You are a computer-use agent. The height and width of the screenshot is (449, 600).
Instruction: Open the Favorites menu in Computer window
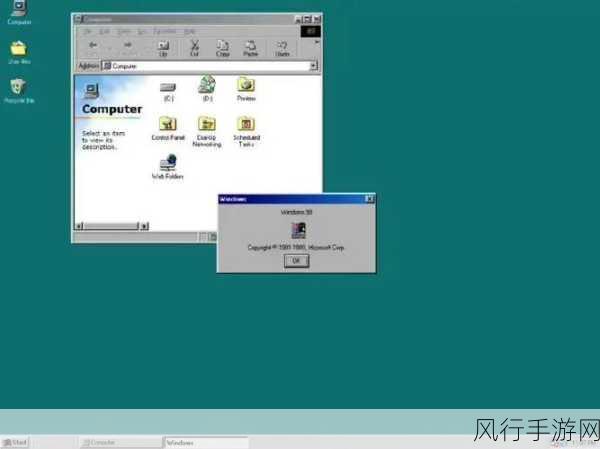click(x=165, y=31)
